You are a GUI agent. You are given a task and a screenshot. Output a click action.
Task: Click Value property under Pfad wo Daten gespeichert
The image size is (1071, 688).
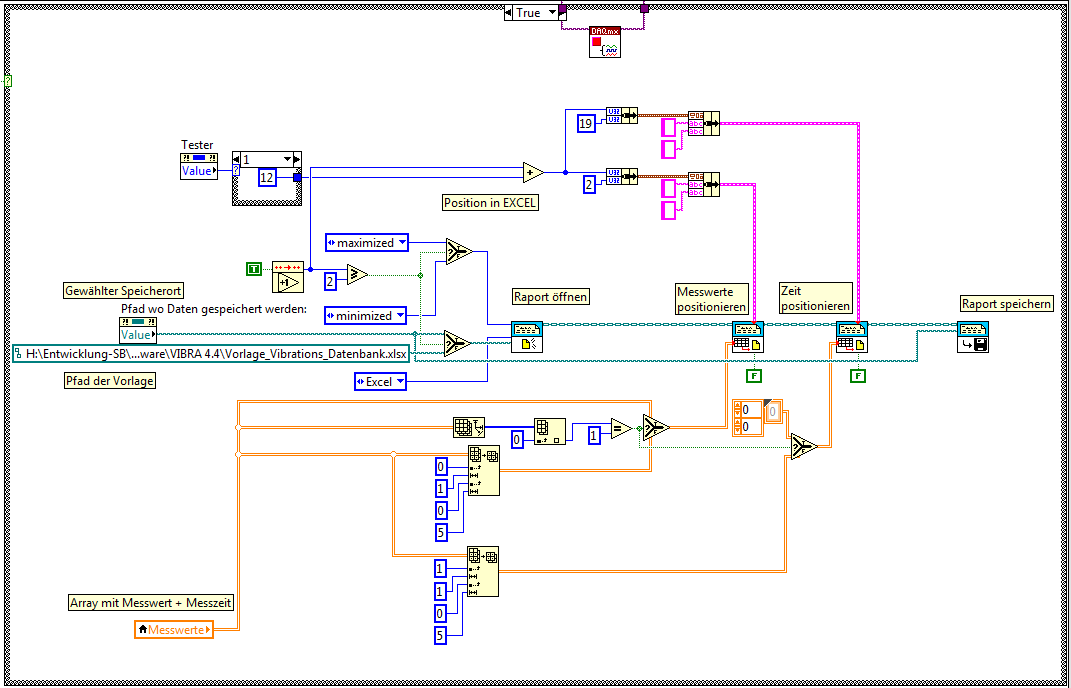point(138,335)
